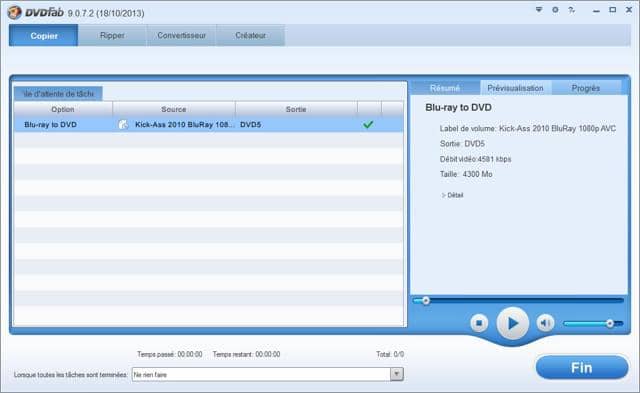Click 'Sortie: DVD5' in summary
This screenshot has width=640, height=393.
coord(462,144)
